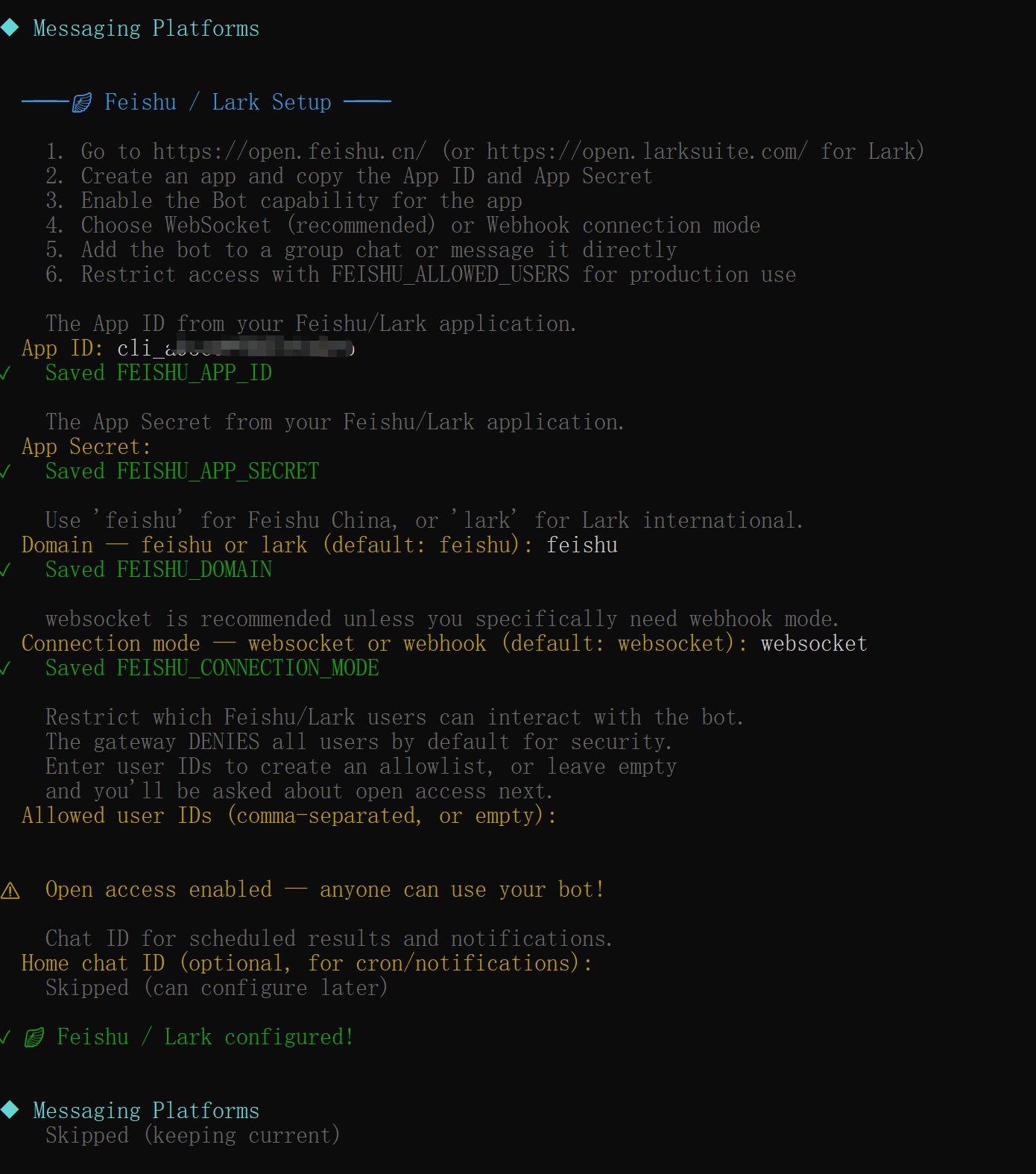Click the checkmark next to Saved FEISHU_DOMAIN
1036x1174 pixels.
point(5,569)
